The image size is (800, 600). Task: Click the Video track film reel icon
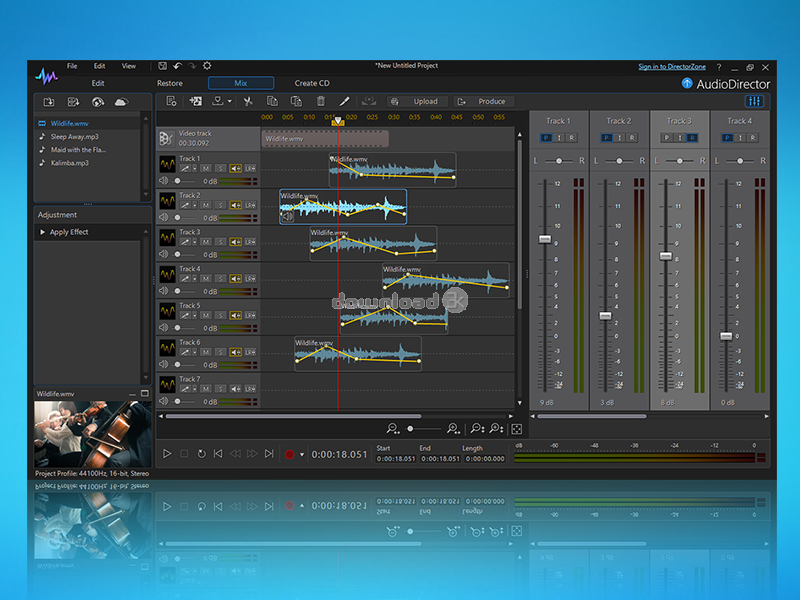coord(166,138)
